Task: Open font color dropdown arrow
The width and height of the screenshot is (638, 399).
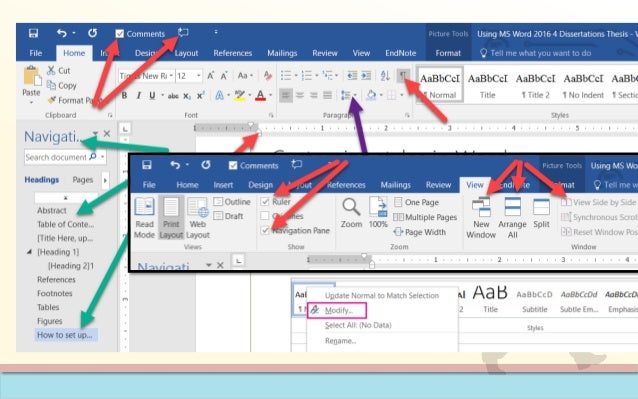Action: [x=270, y=96]
